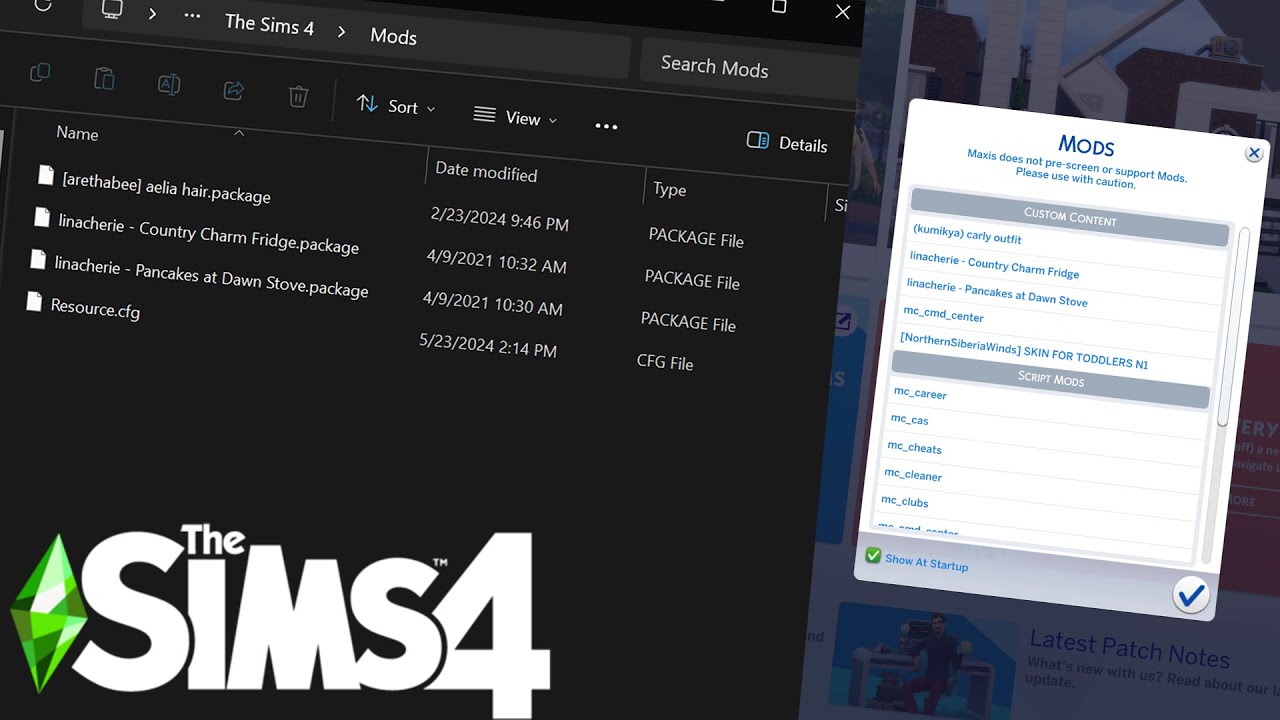Click file icon beside Country Charm Fridge.package

tap(42, 217)
